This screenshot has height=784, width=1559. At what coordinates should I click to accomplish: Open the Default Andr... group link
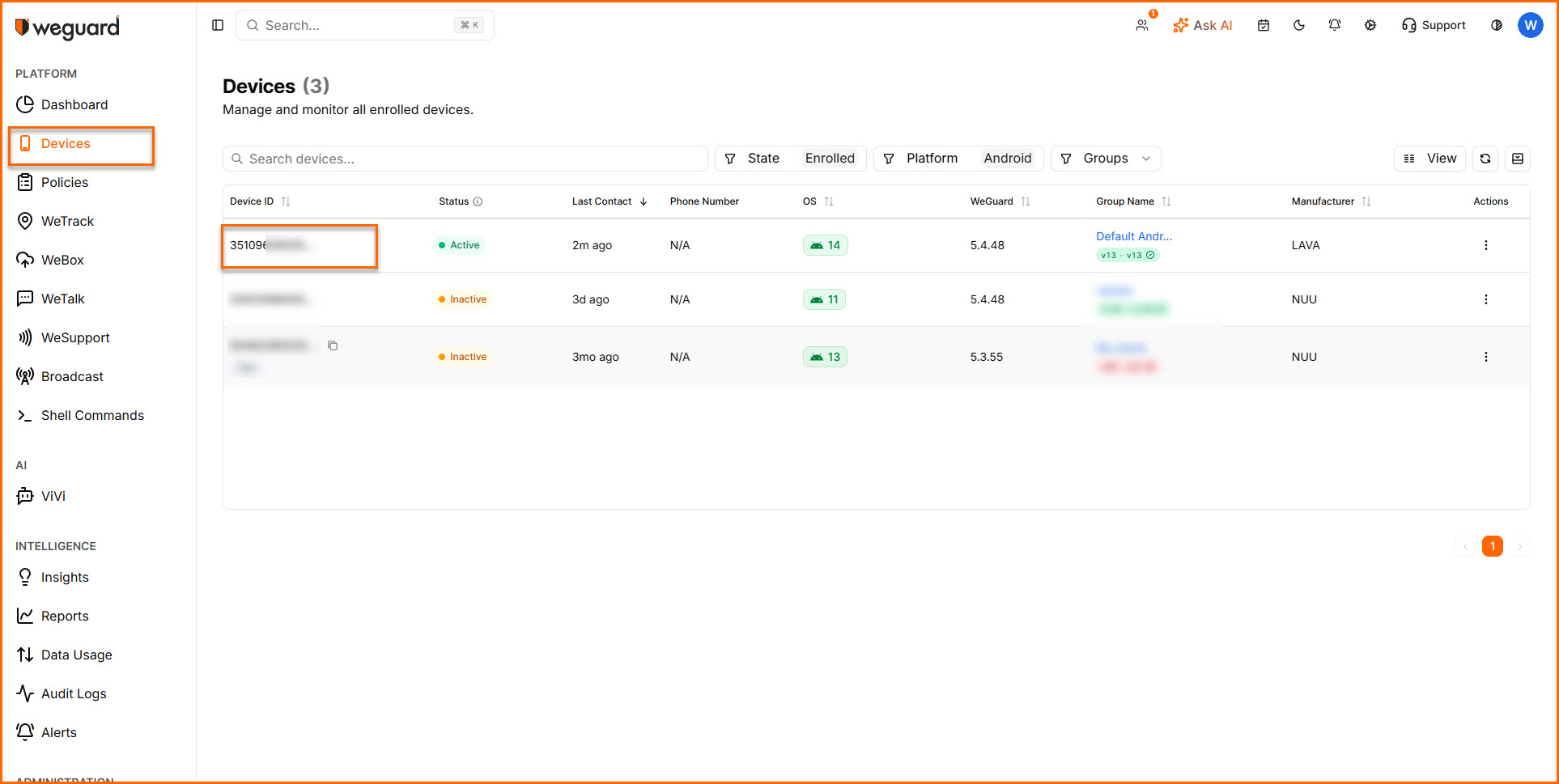coord(1134,236)
